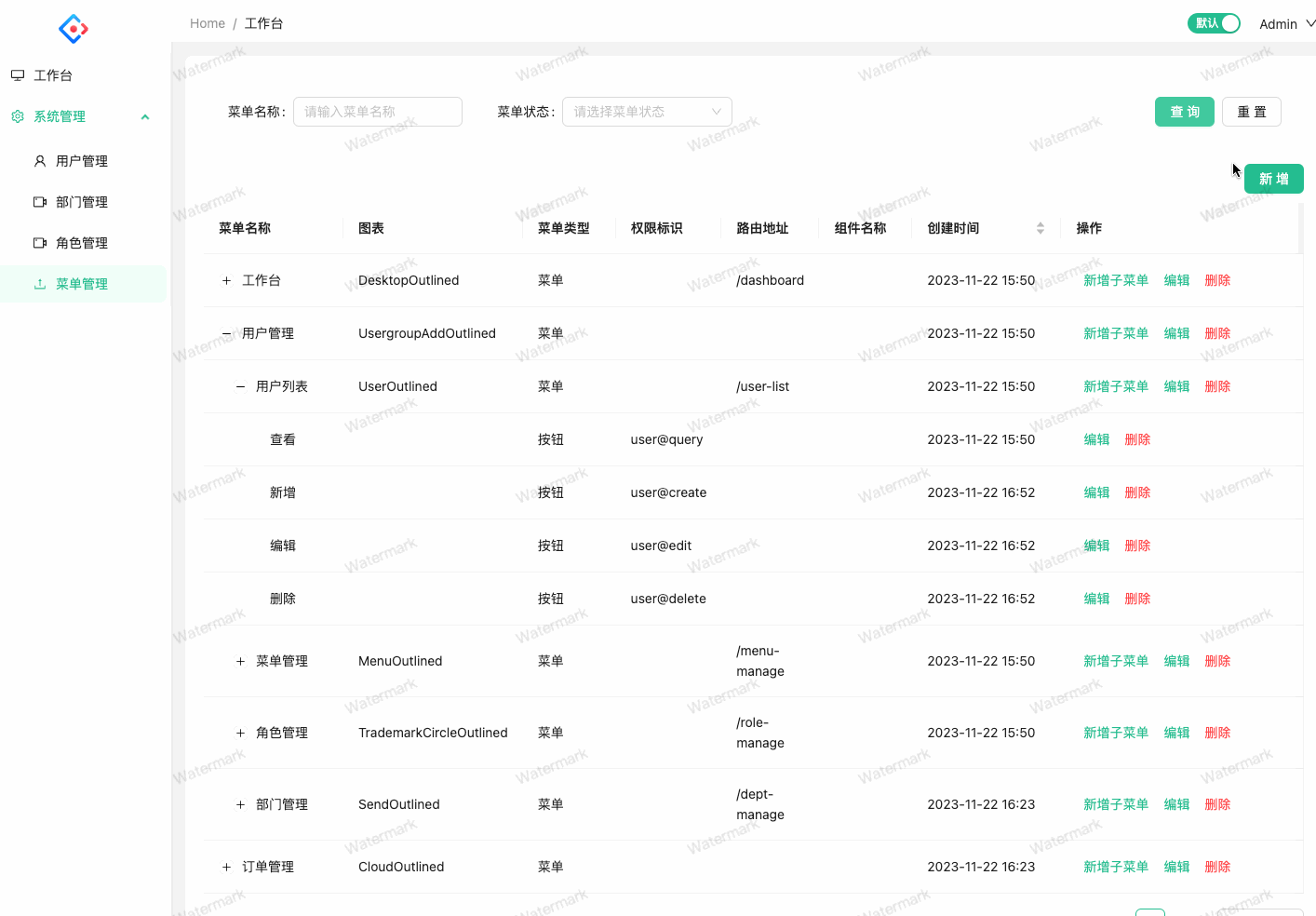Click Home in the breadcrumb
The width and height of the screenshot is (1316, 916).
(207, 22)
